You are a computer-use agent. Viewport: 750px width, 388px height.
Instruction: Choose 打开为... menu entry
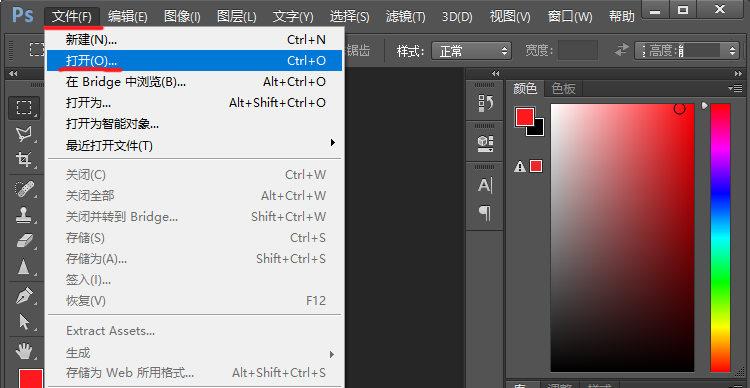pyautogui.click(x=194, y=103)
